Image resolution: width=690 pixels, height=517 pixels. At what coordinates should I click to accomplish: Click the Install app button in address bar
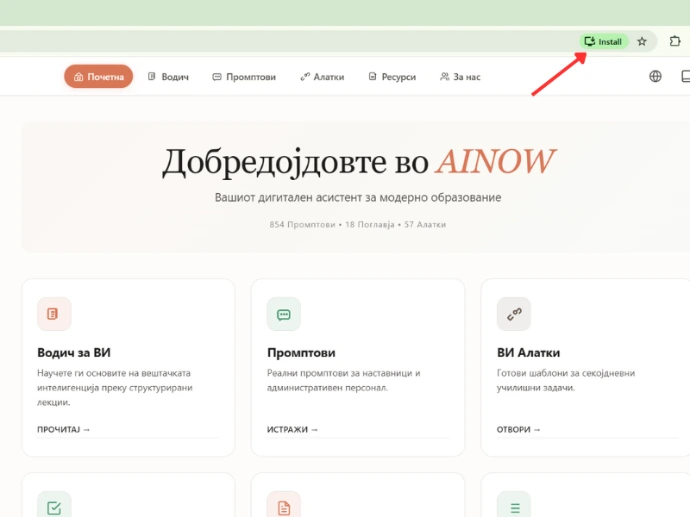pyautogui.click(x=604, y=42)
